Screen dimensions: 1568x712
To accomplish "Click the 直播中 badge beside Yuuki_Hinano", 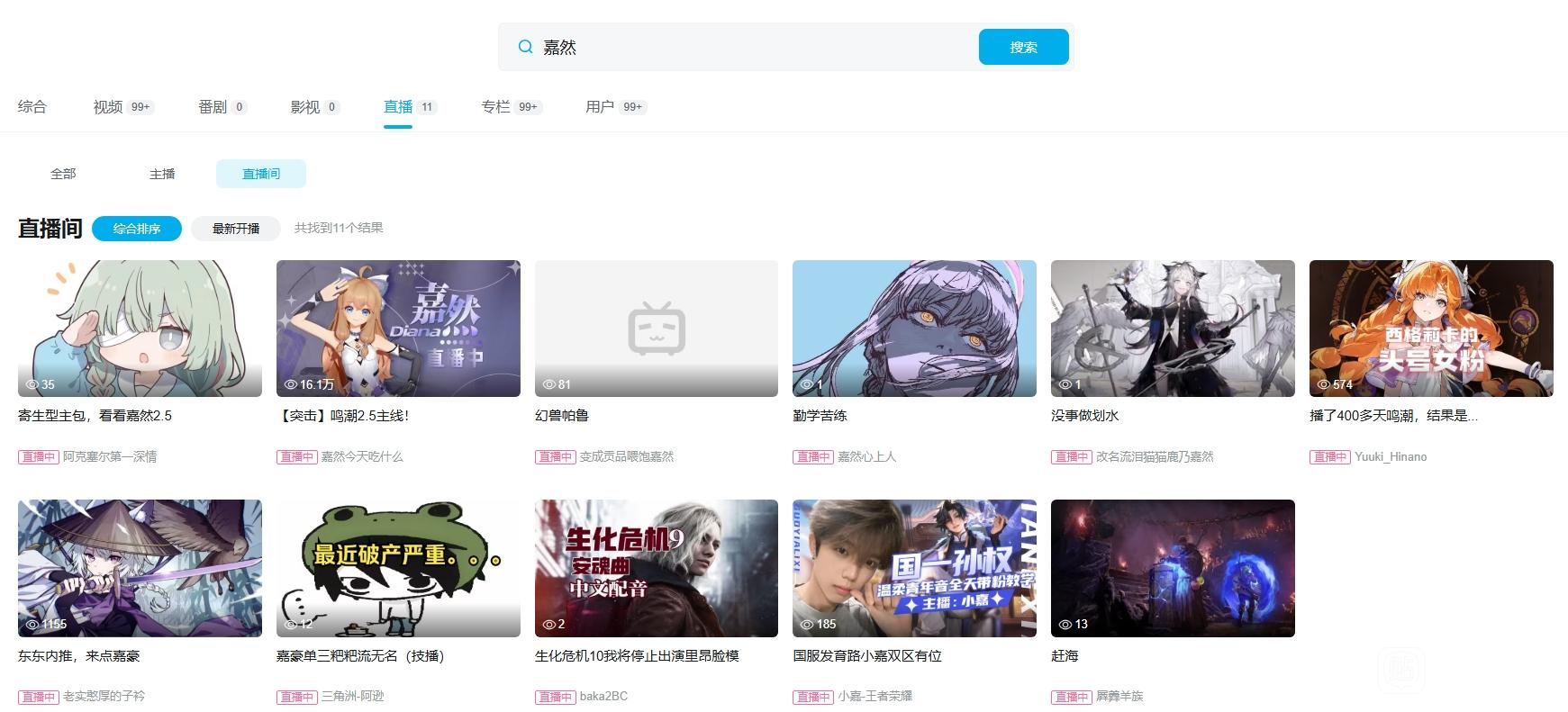I will (1329, 456).
